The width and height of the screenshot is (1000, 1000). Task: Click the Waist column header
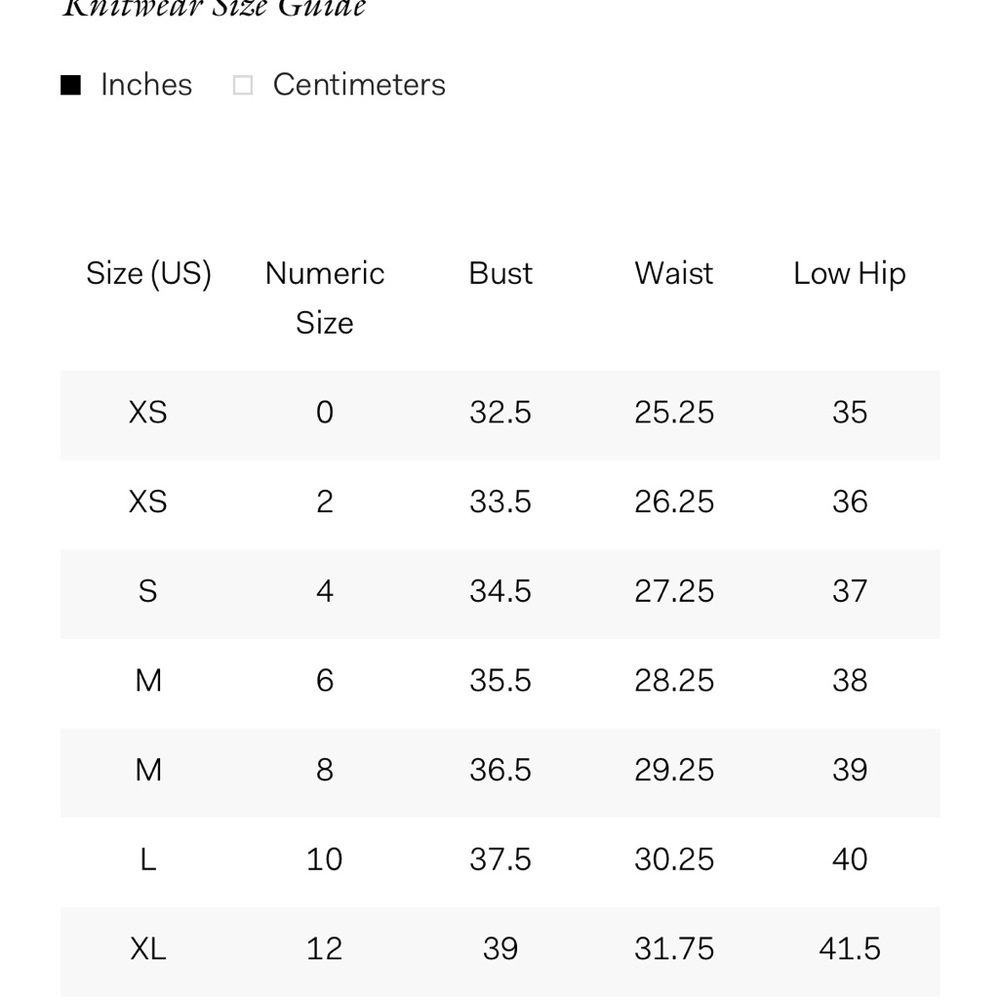674,274
